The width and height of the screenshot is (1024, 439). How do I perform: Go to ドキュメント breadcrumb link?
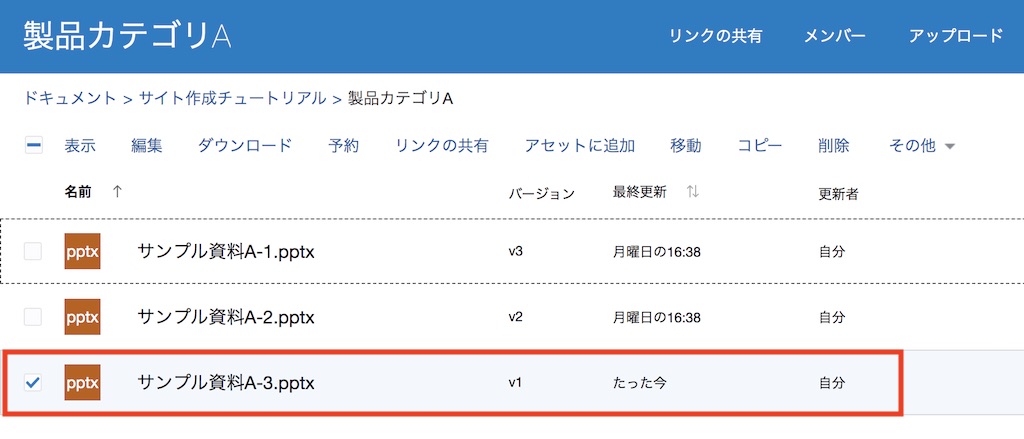(70, 98)
